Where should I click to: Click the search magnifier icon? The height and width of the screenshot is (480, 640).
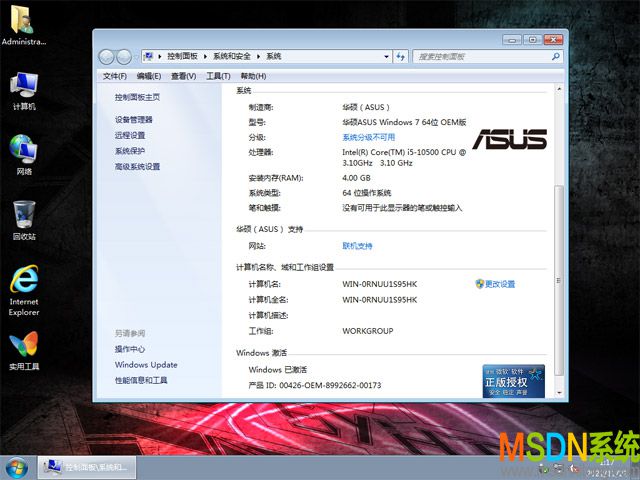click(556, 56)
